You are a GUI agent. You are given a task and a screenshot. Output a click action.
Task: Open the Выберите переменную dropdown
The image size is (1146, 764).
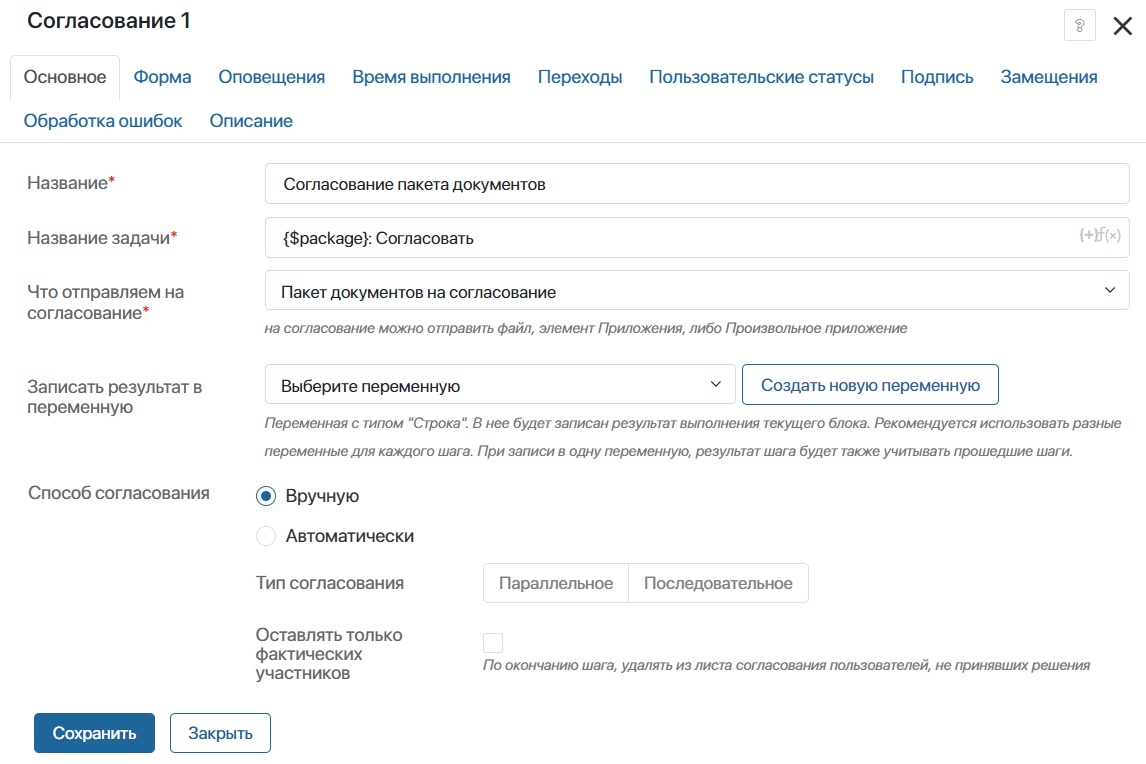[500, 385]
